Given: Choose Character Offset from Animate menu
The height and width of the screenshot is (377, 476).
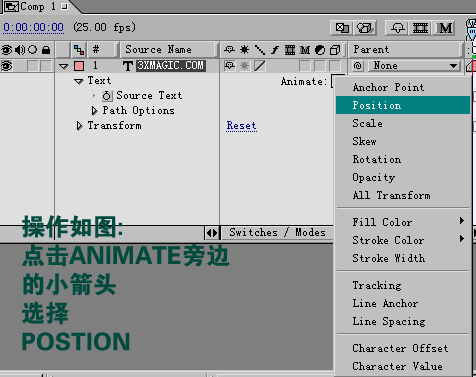Looking at the screenshot, I should coord(403,348).
